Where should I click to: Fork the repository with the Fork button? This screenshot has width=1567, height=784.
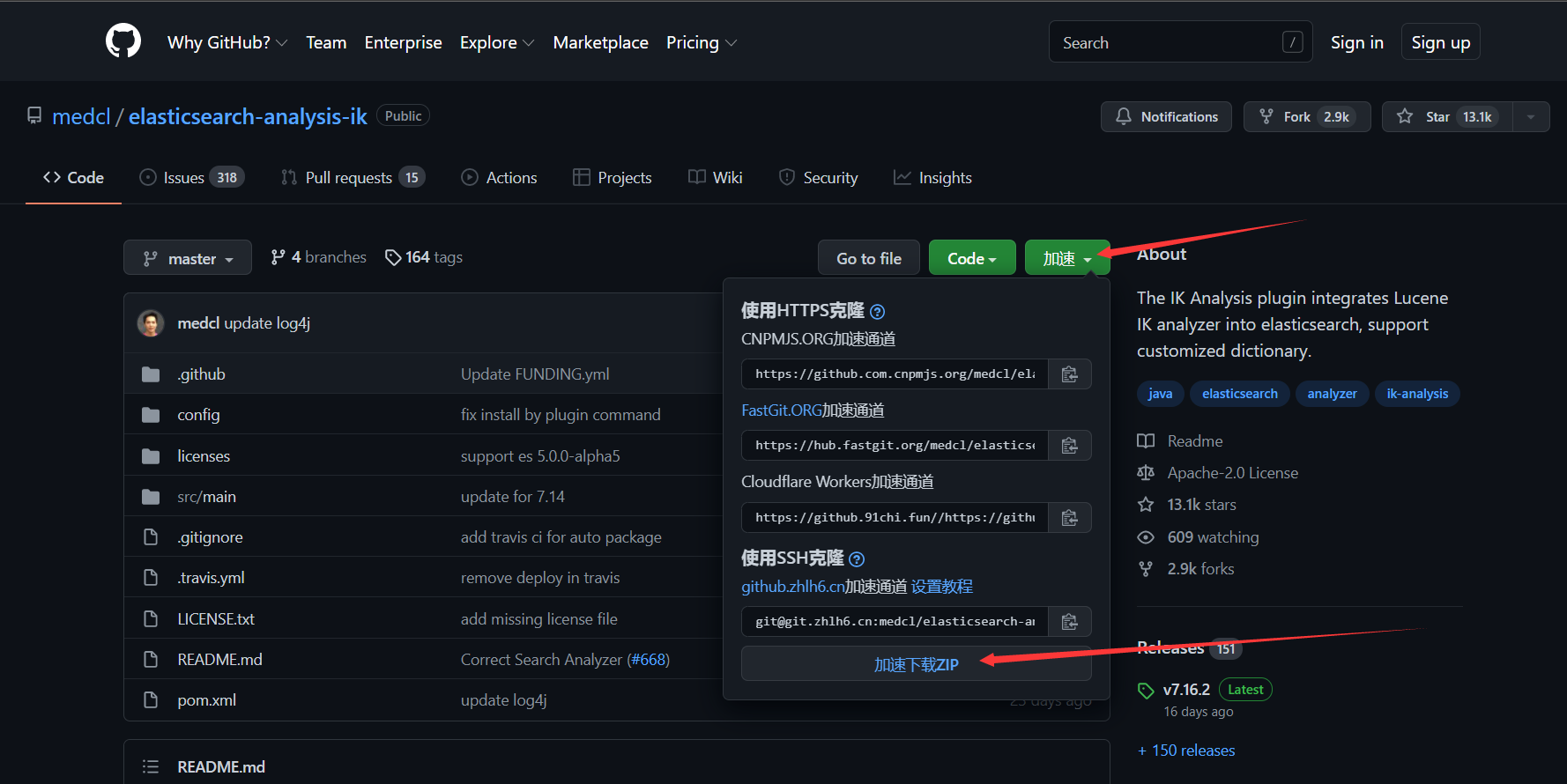coord(1307,116)
